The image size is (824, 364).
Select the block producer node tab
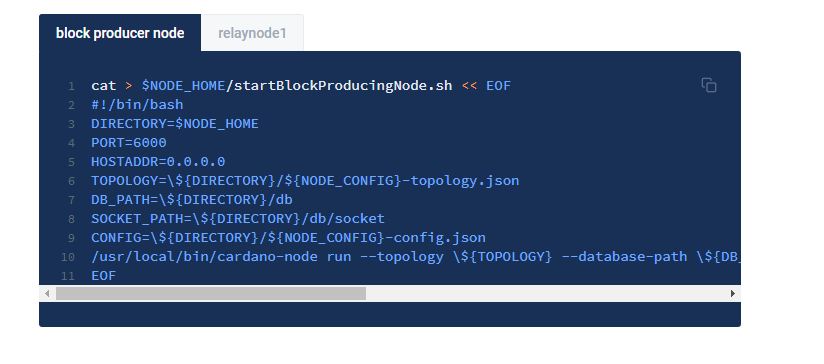[x=120, y=33]
